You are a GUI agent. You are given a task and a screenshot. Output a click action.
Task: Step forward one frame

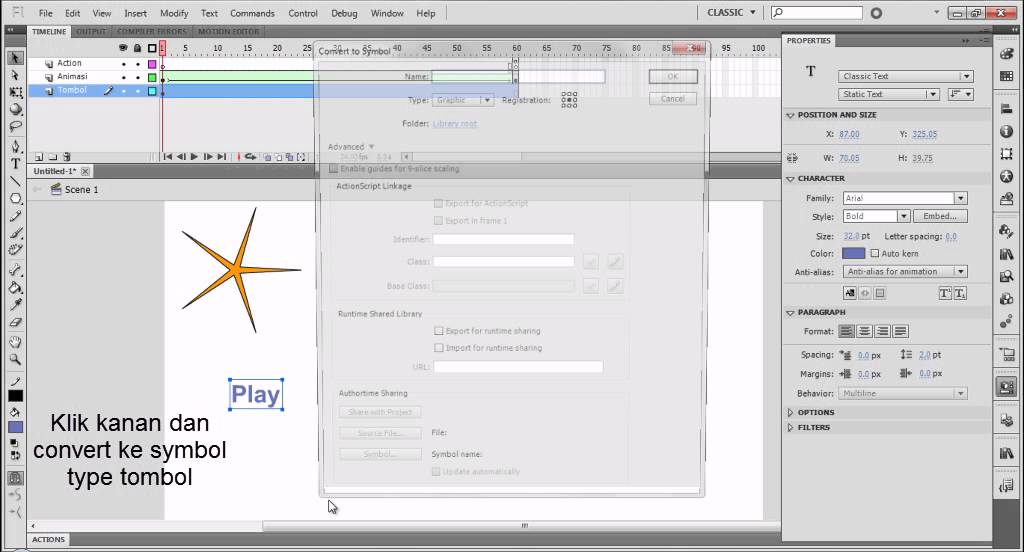click(x=208, y=157)
